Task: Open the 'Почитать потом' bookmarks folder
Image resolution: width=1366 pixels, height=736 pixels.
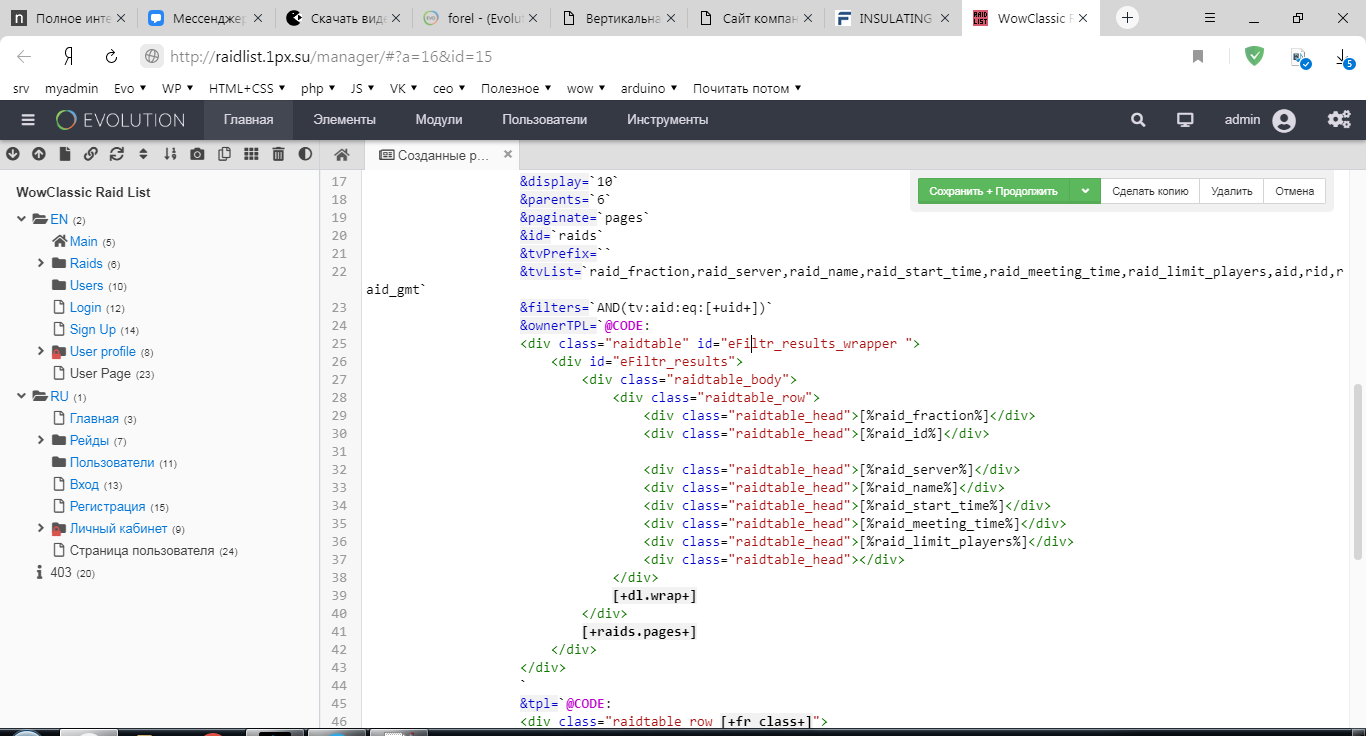Action: tap(747, 88)
